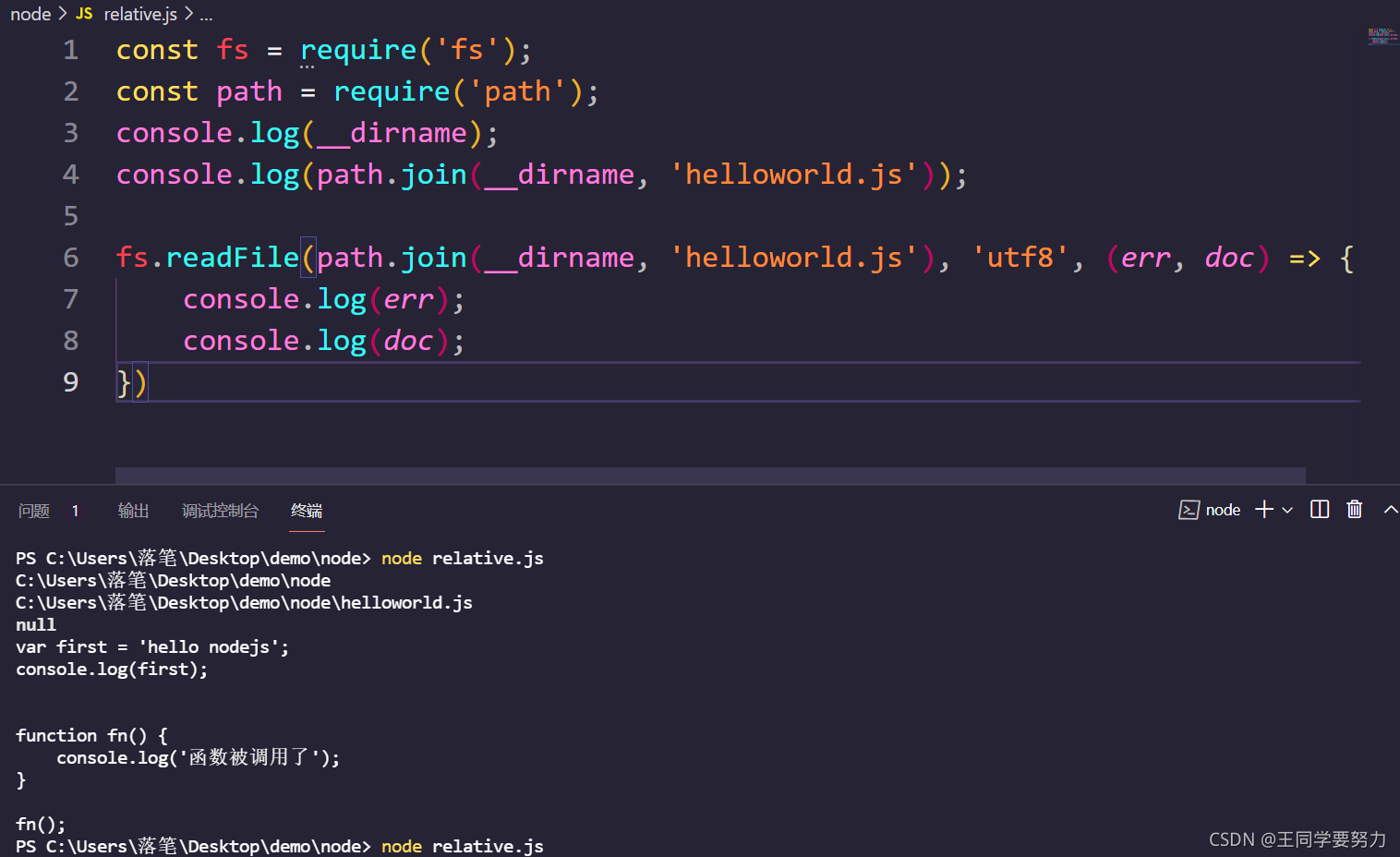Click 'null' output in the terminal

click(36, 625)
